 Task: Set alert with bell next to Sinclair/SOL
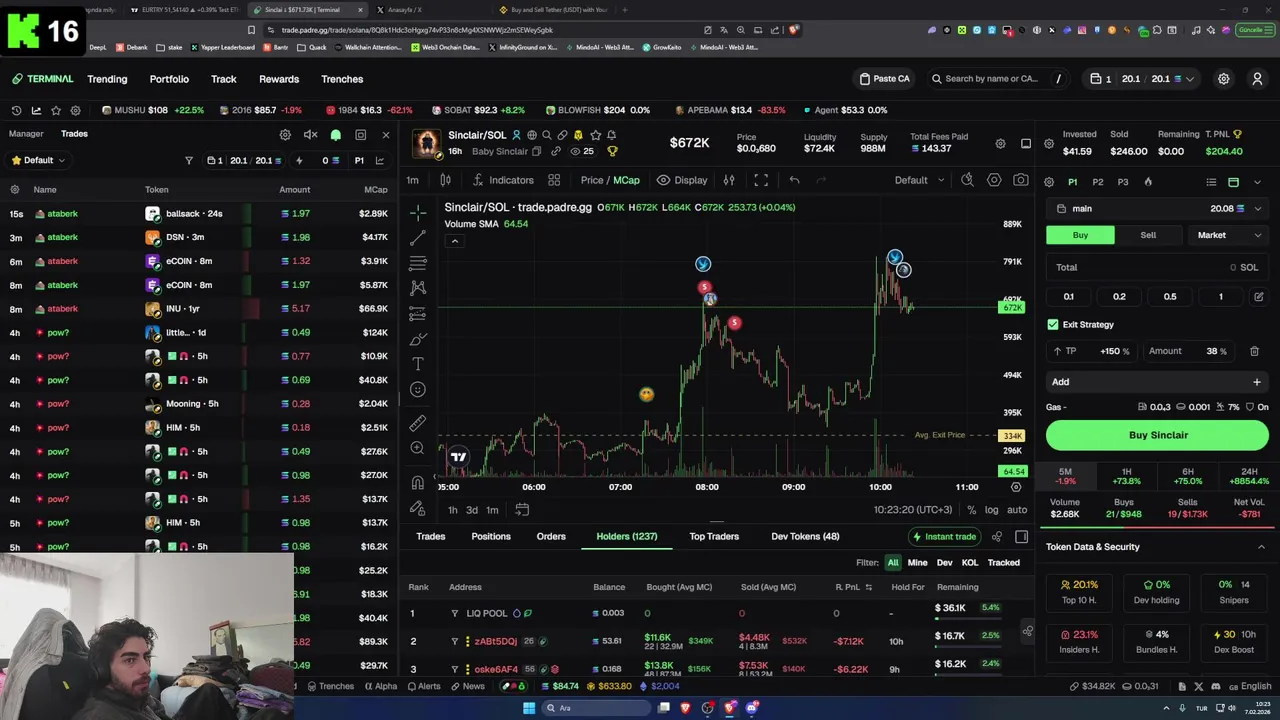611,135
